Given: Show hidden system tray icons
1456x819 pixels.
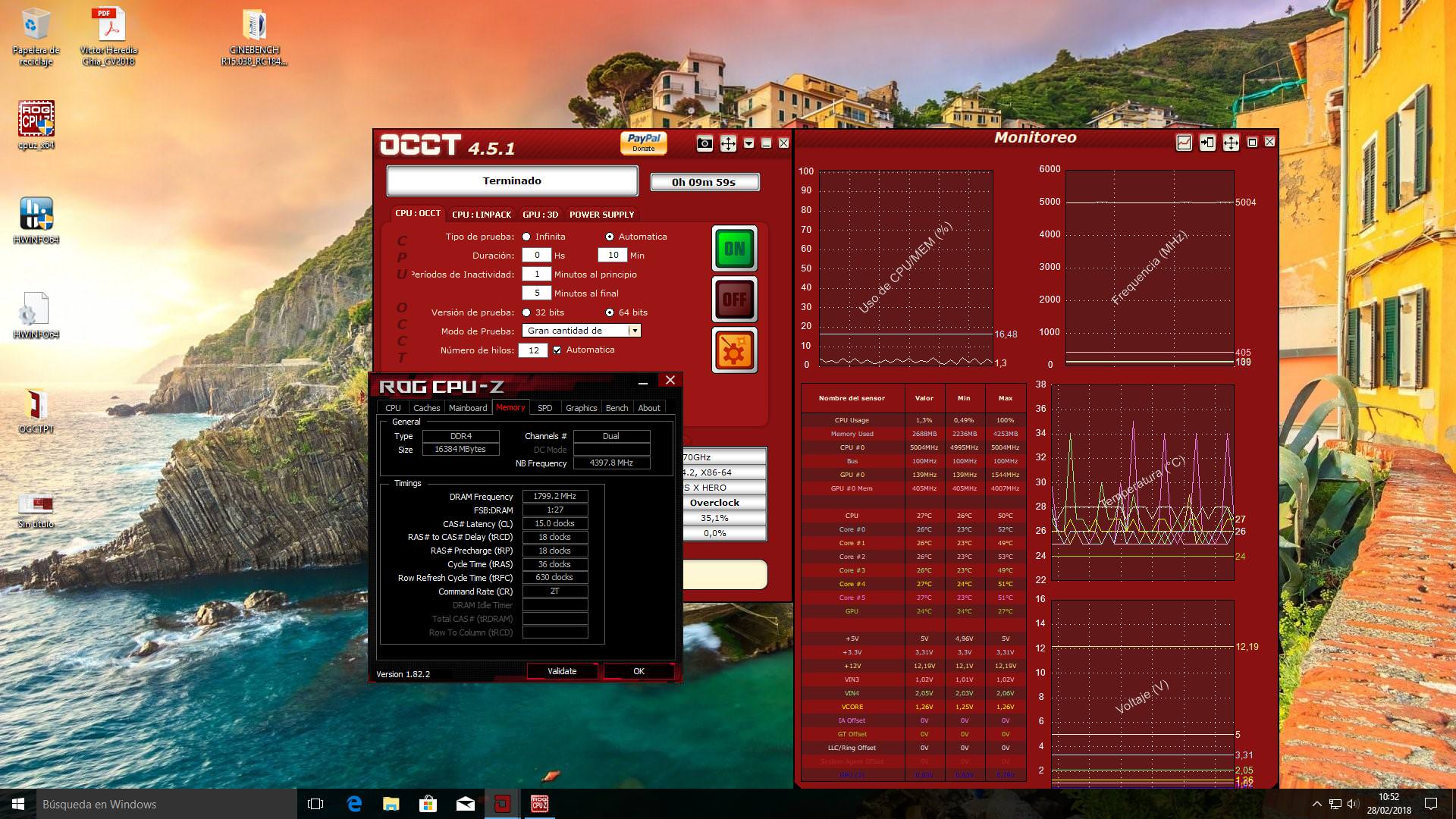Looking at the screenshot, I should click(1316, 804).
